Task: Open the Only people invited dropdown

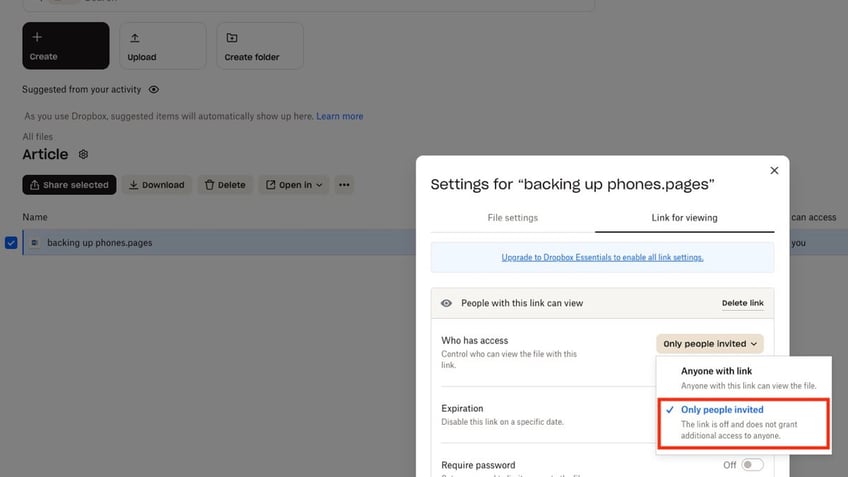Action: pyautogui.click(x=710, y=343)
